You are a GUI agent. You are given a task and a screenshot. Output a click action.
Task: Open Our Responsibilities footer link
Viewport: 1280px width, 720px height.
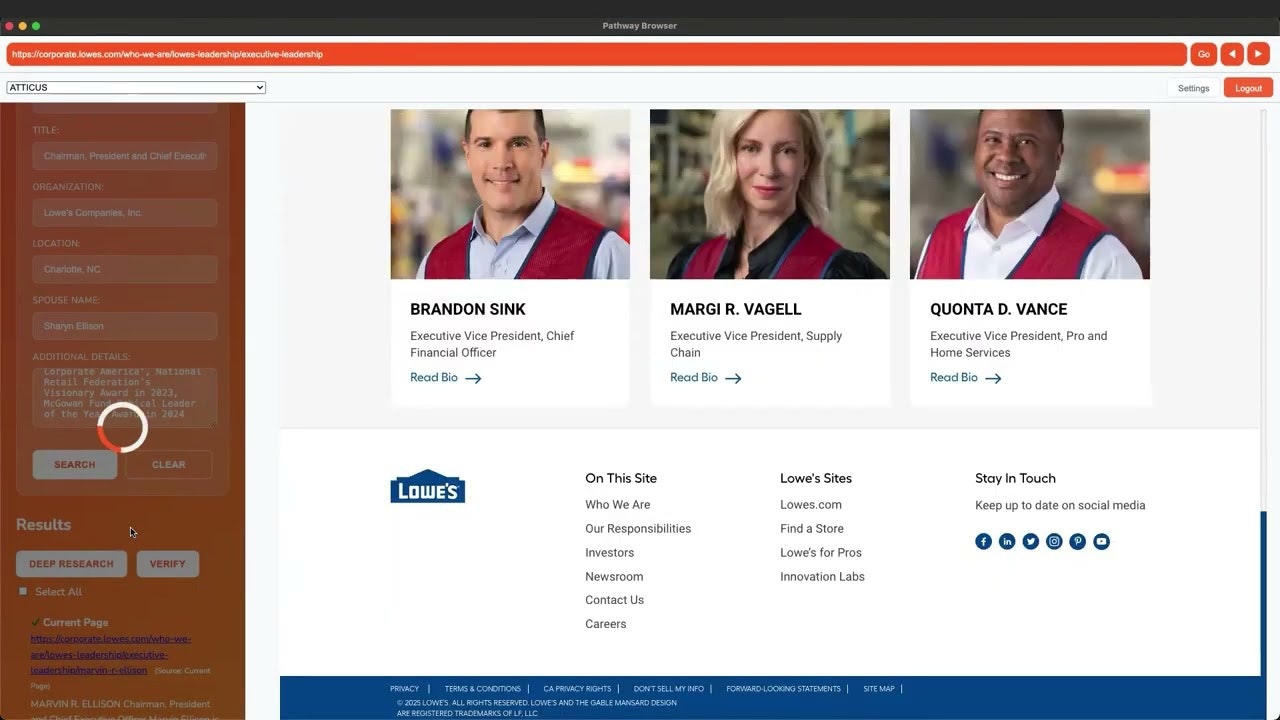(638, 529)
